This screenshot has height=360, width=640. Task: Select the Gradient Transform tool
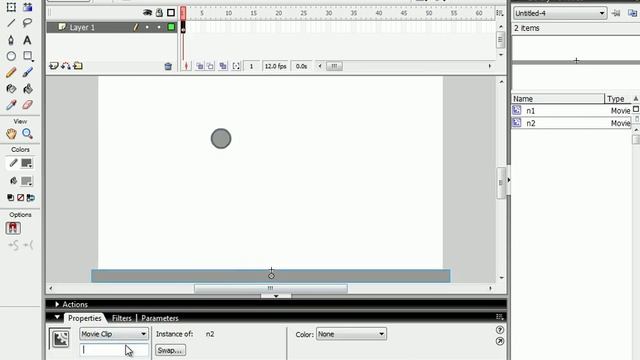(27, 7)
